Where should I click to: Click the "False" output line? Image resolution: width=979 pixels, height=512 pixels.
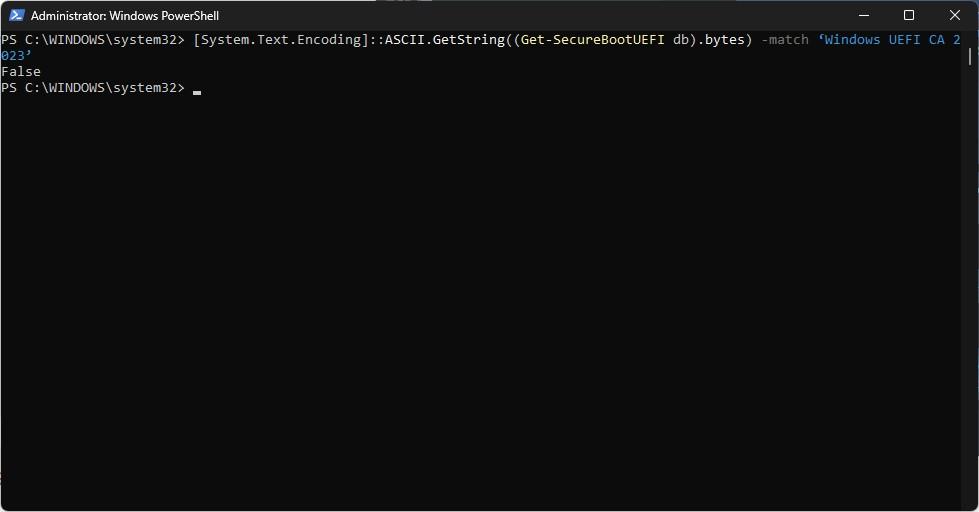(x=21, y=72)
